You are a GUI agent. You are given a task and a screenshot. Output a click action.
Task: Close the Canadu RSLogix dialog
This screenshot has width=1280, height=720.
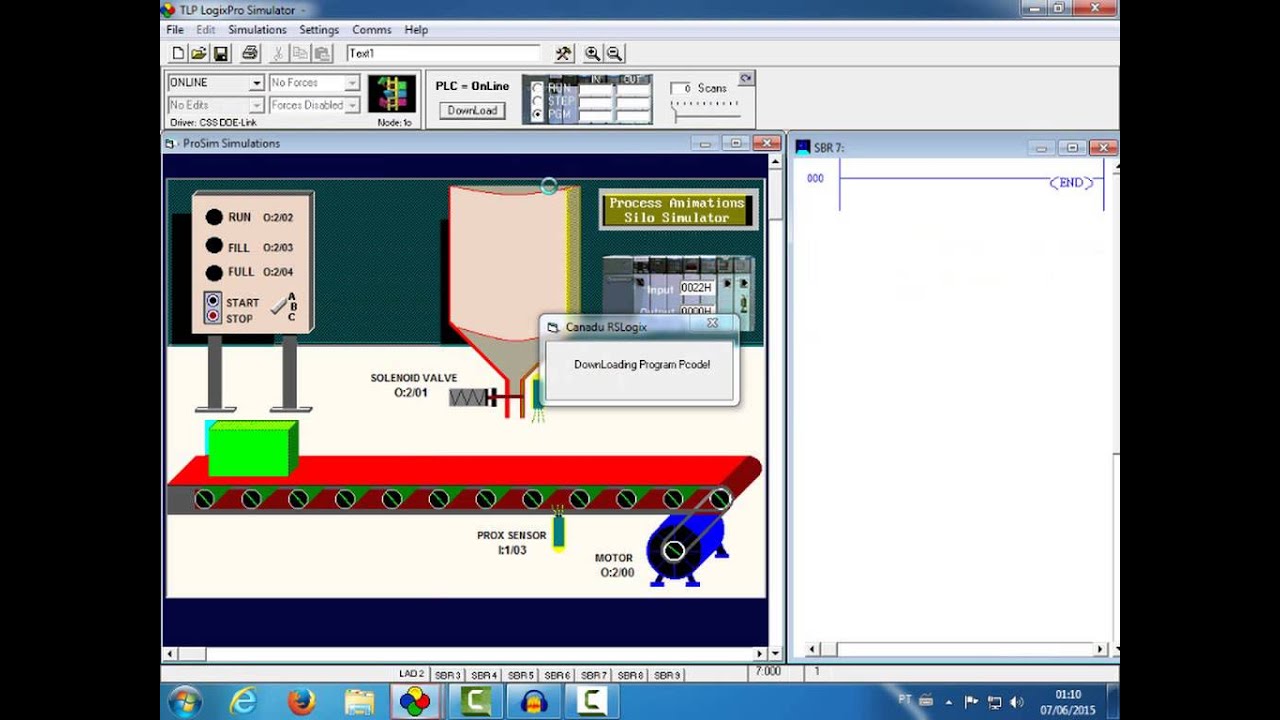point(713,324)
